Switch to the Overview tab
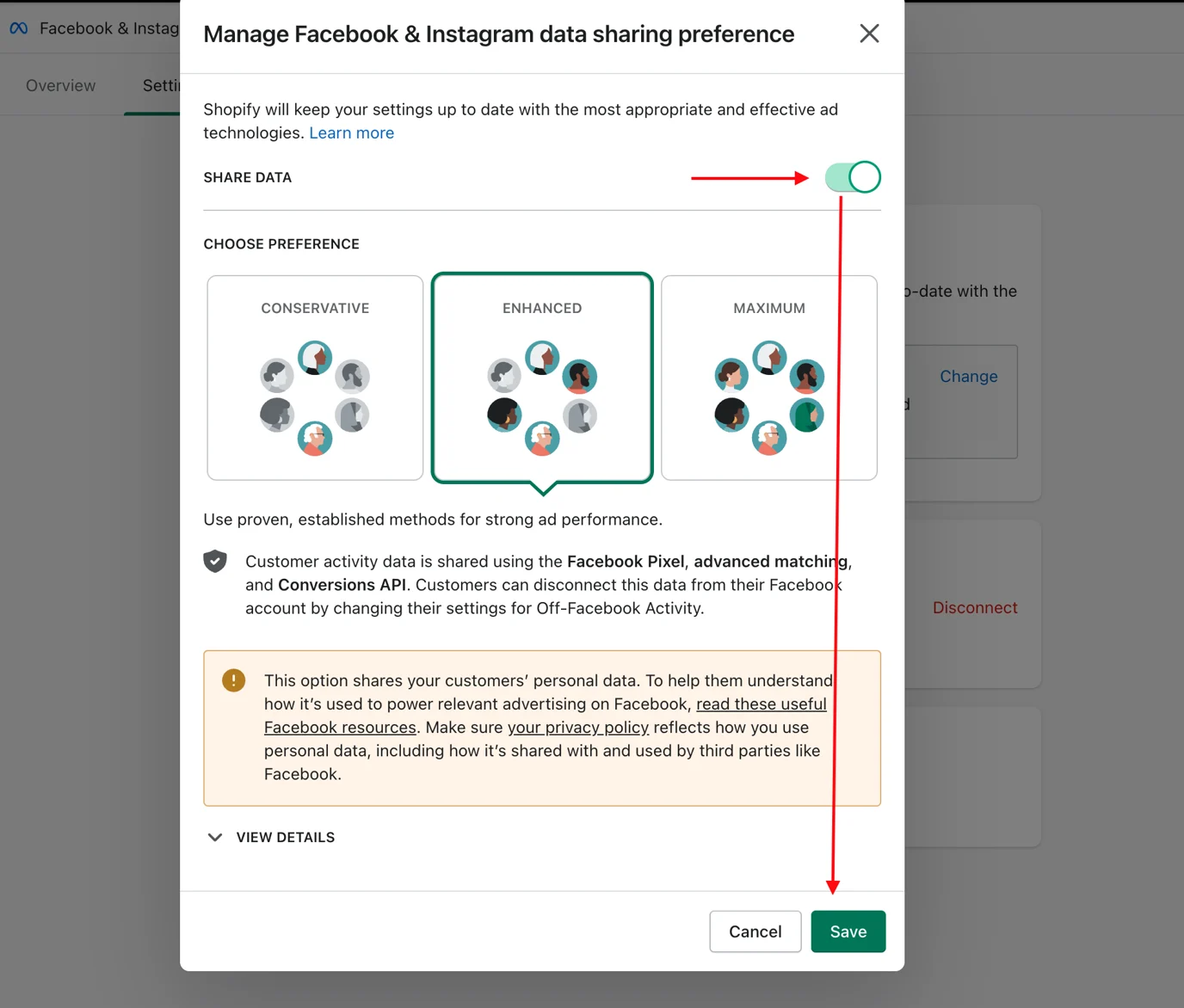Screen dimensions: 1184x1008 point(61,85)
